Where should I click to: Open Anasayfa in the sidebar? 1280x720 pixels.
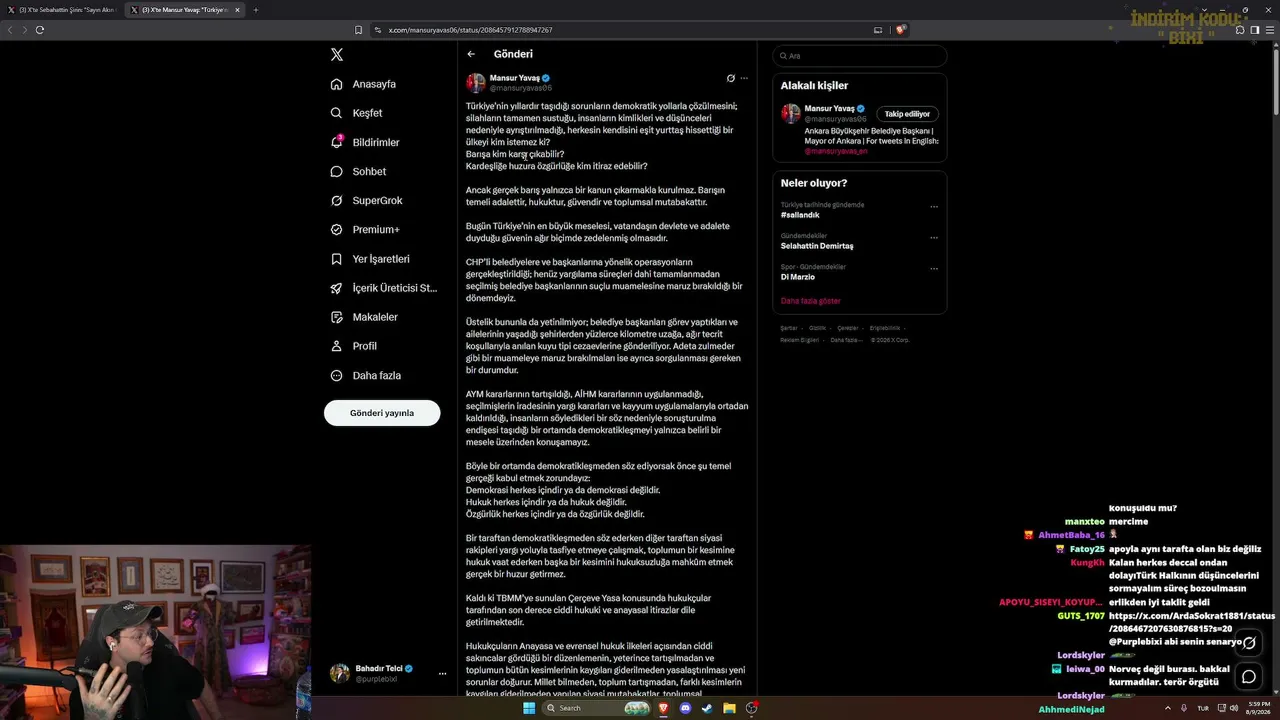[363, 84]
